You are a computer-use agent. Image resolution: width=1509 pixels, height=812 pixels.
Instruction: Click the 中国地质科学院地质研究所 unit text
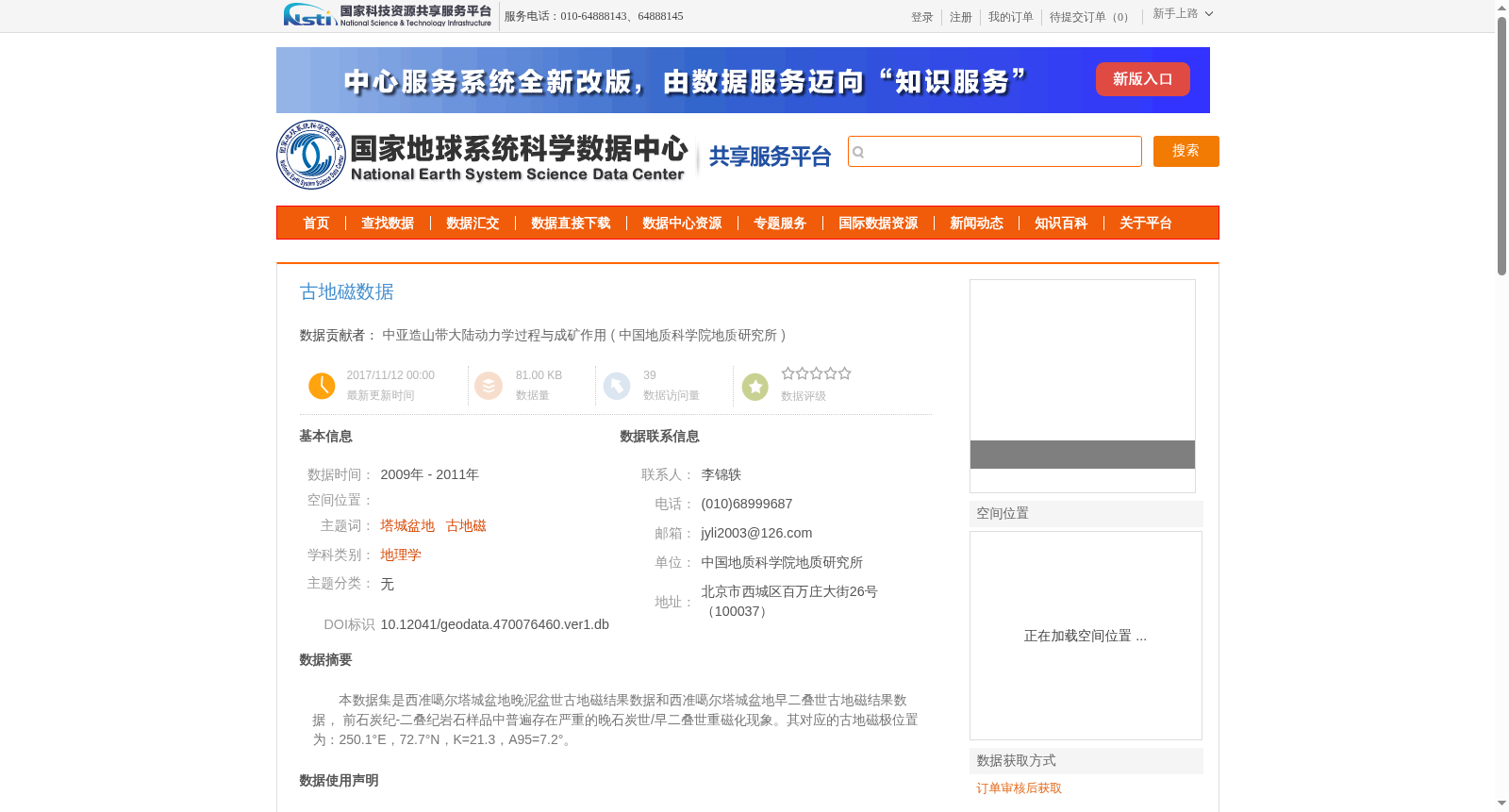pos(782,562)
